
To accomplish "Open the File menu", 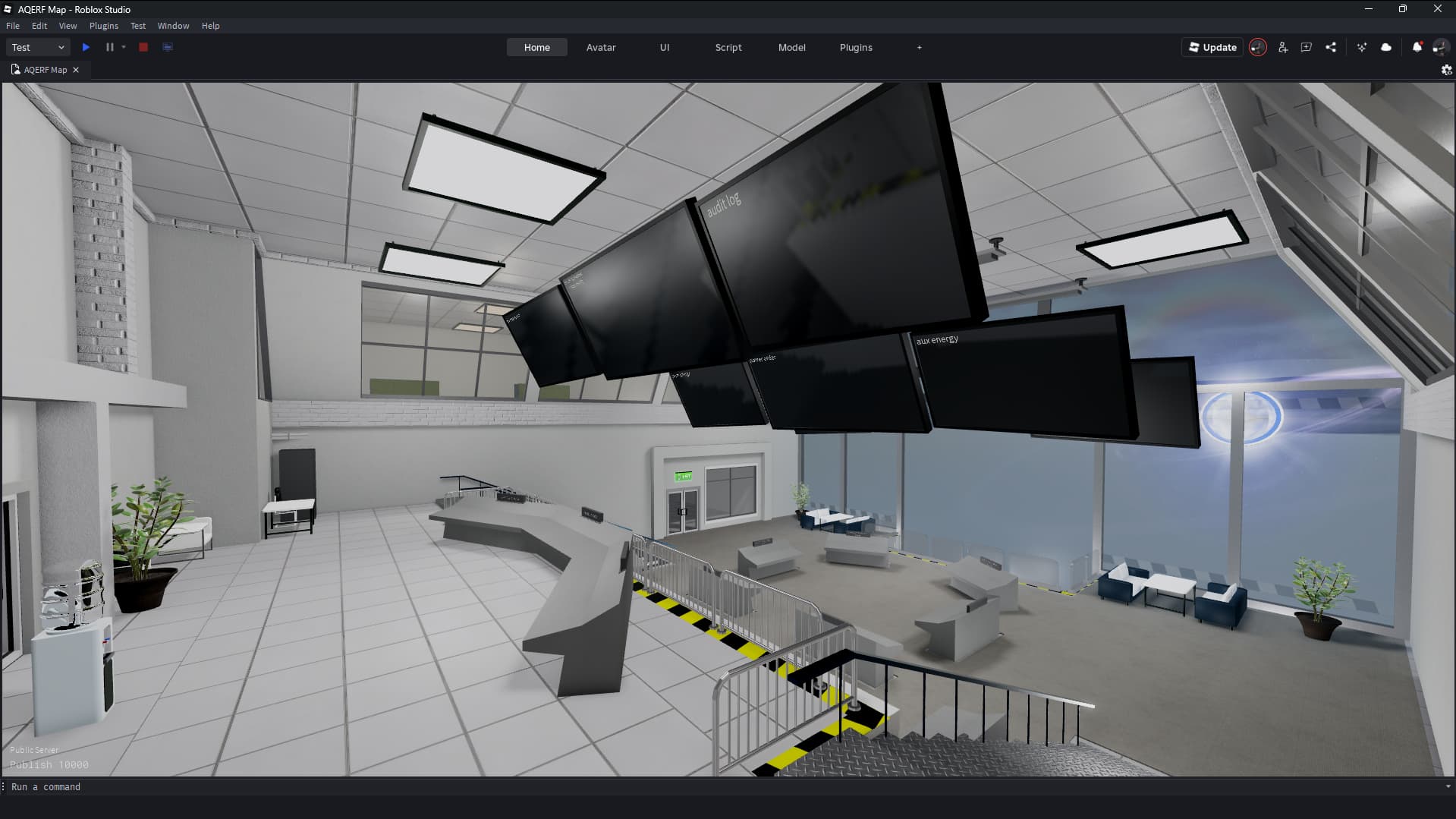I will [13, 26].
